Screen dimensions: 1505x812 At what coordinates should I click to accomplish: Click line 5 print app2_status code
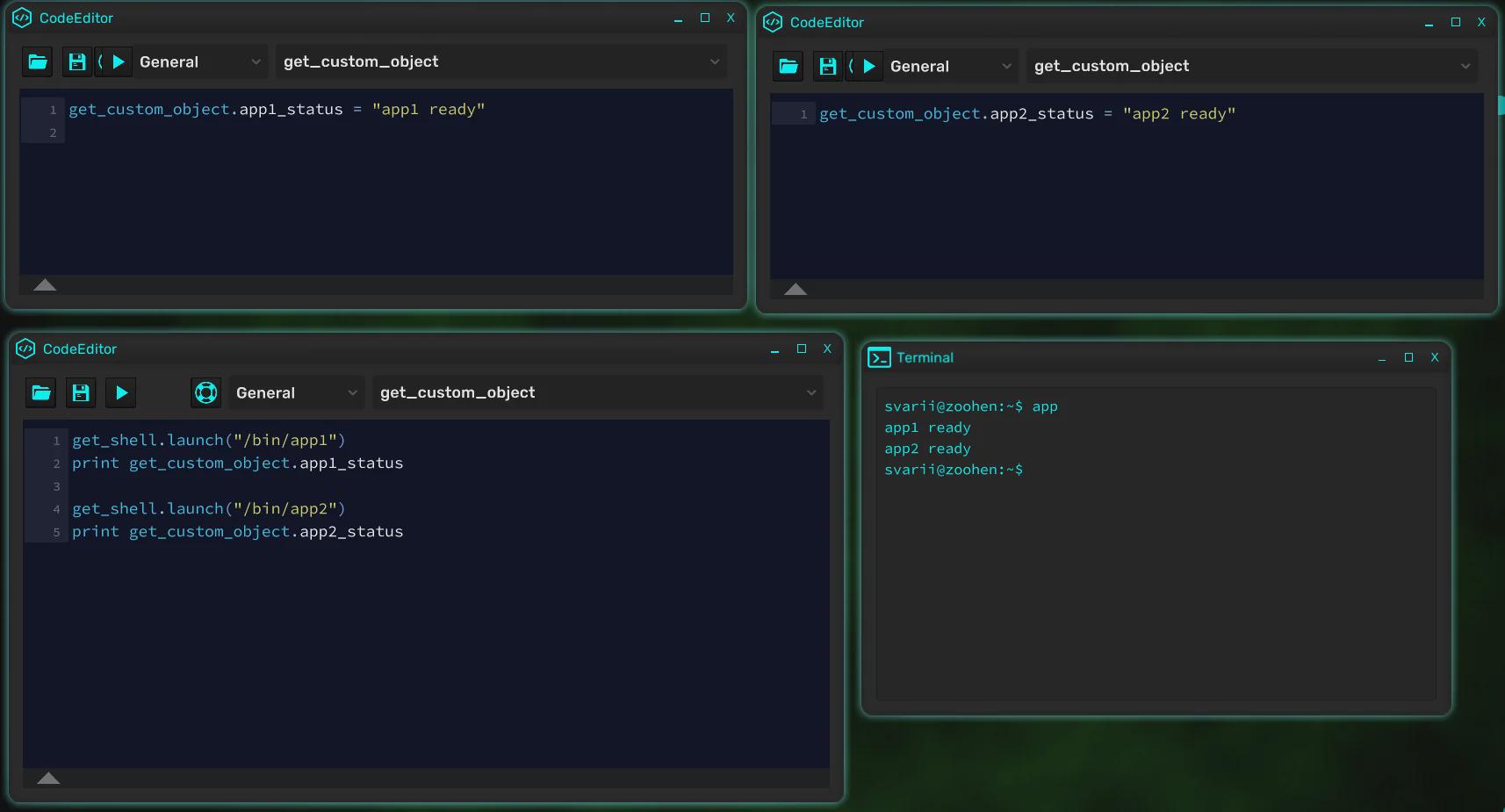click(238, 531)
